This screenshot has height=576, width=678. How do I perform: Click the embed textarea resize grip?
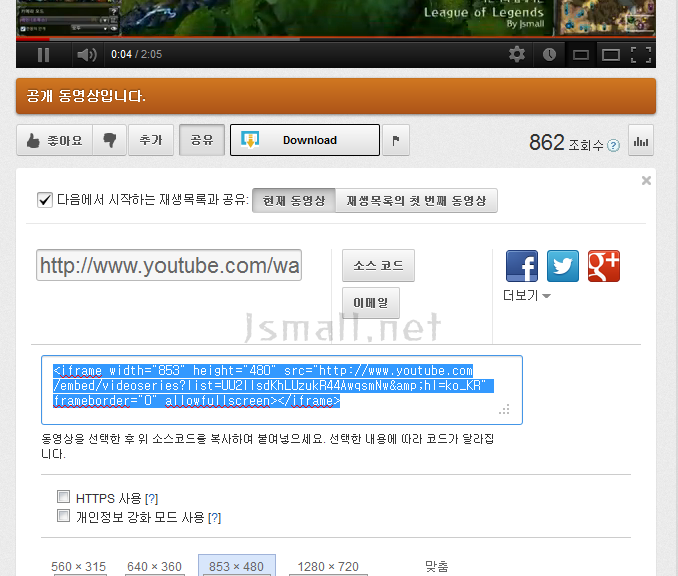coord(504,410)
